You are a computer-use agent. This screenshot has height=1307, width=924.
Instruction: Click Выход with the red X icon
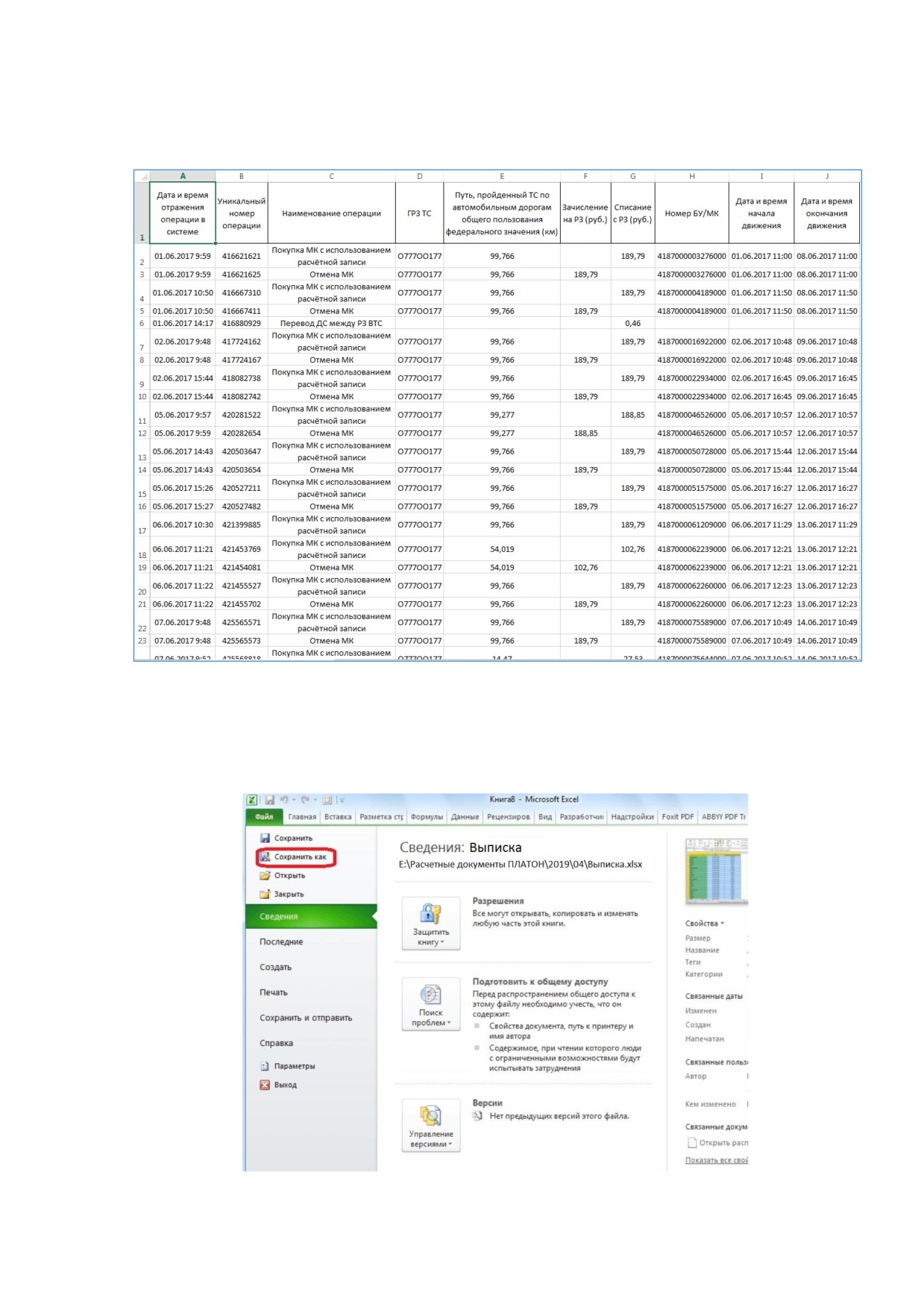click(x=278, y=1085)
